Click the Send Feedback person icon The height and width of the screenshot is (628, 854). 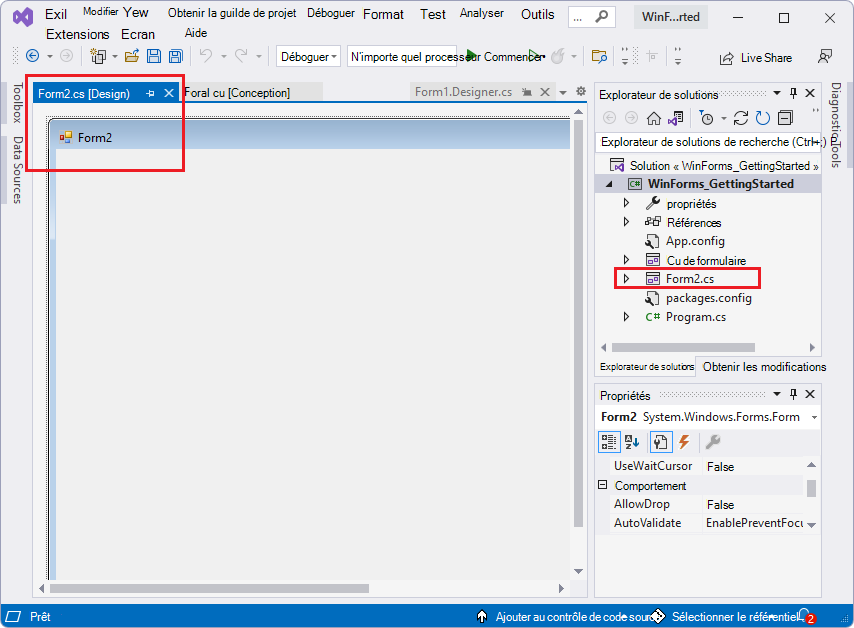[x=825, y=56]
